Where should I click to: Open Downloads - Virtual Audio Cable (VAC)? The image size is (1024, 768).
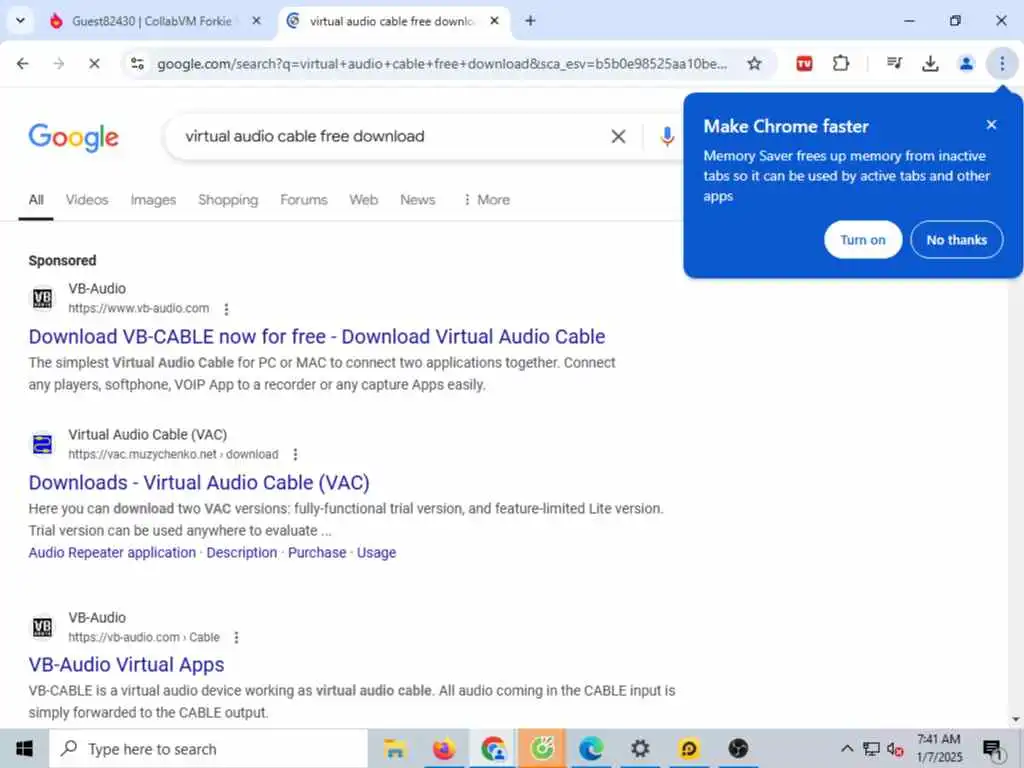pyautogui.click(x=199, y=483)
